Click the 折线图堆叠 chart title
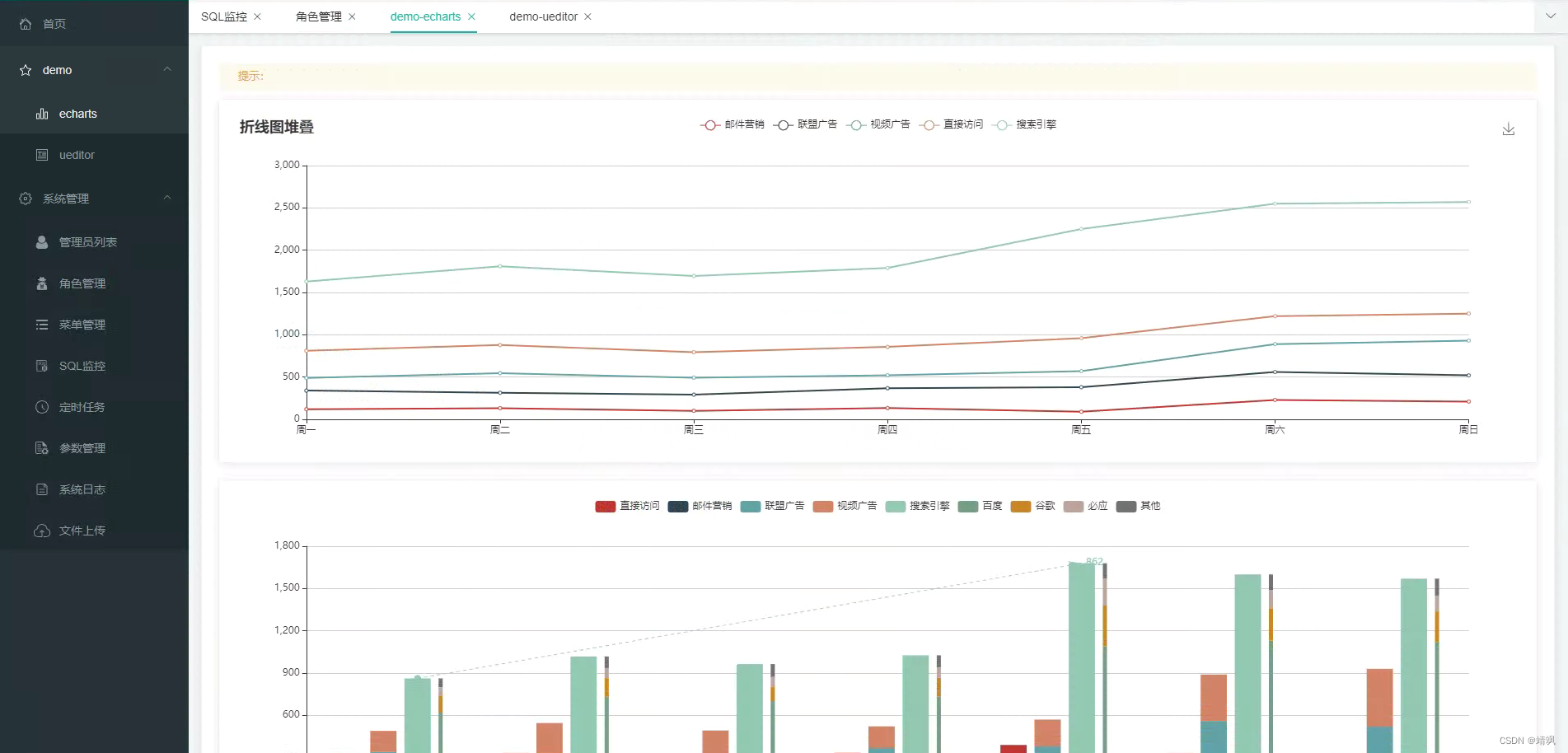 277,127
